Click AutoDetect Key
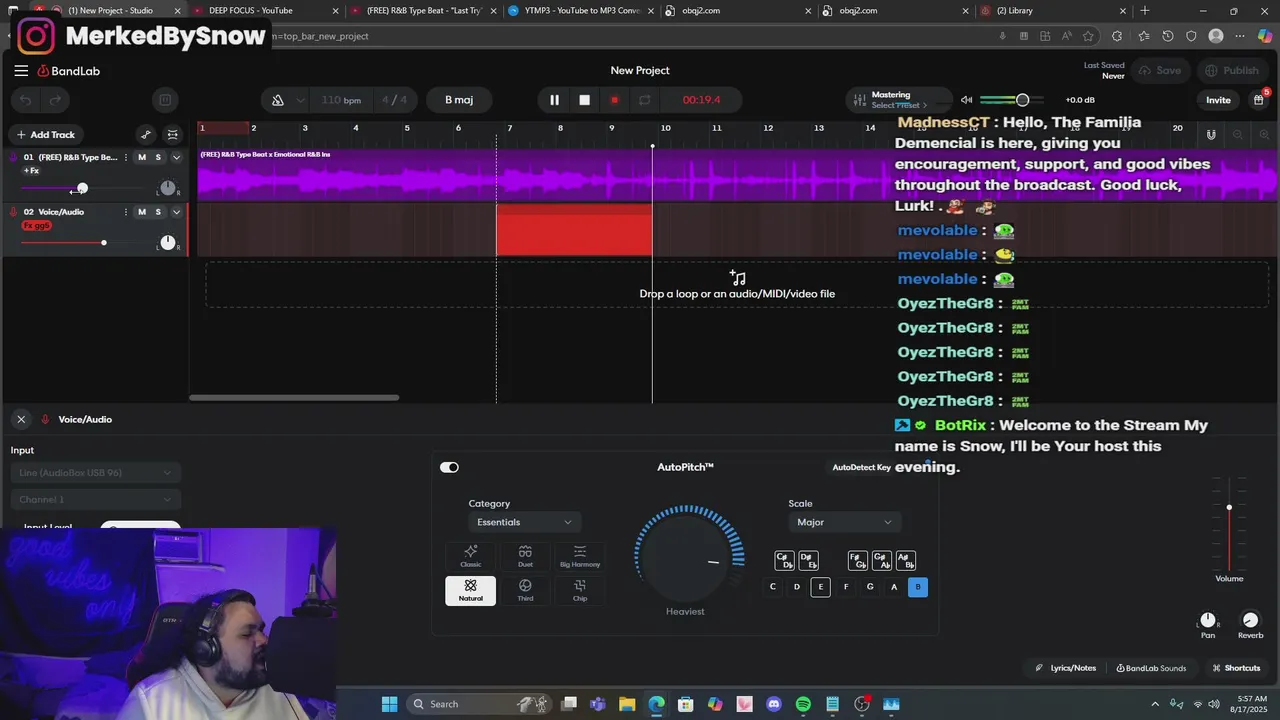Image resolution: width=1280 pixels, height=720 pixels. click(861, 467)
